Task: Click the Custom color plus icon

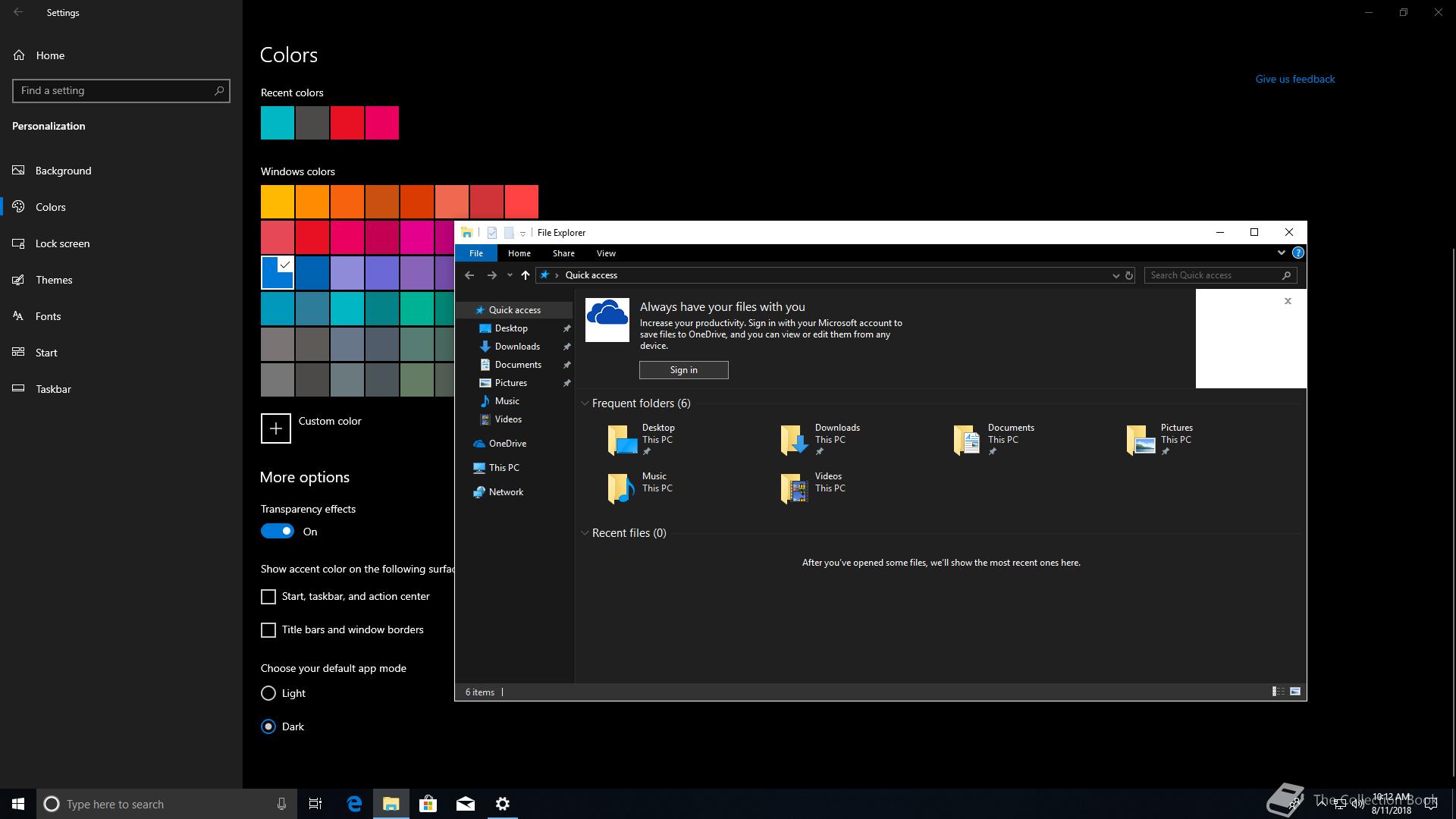Action: point(275,428)
